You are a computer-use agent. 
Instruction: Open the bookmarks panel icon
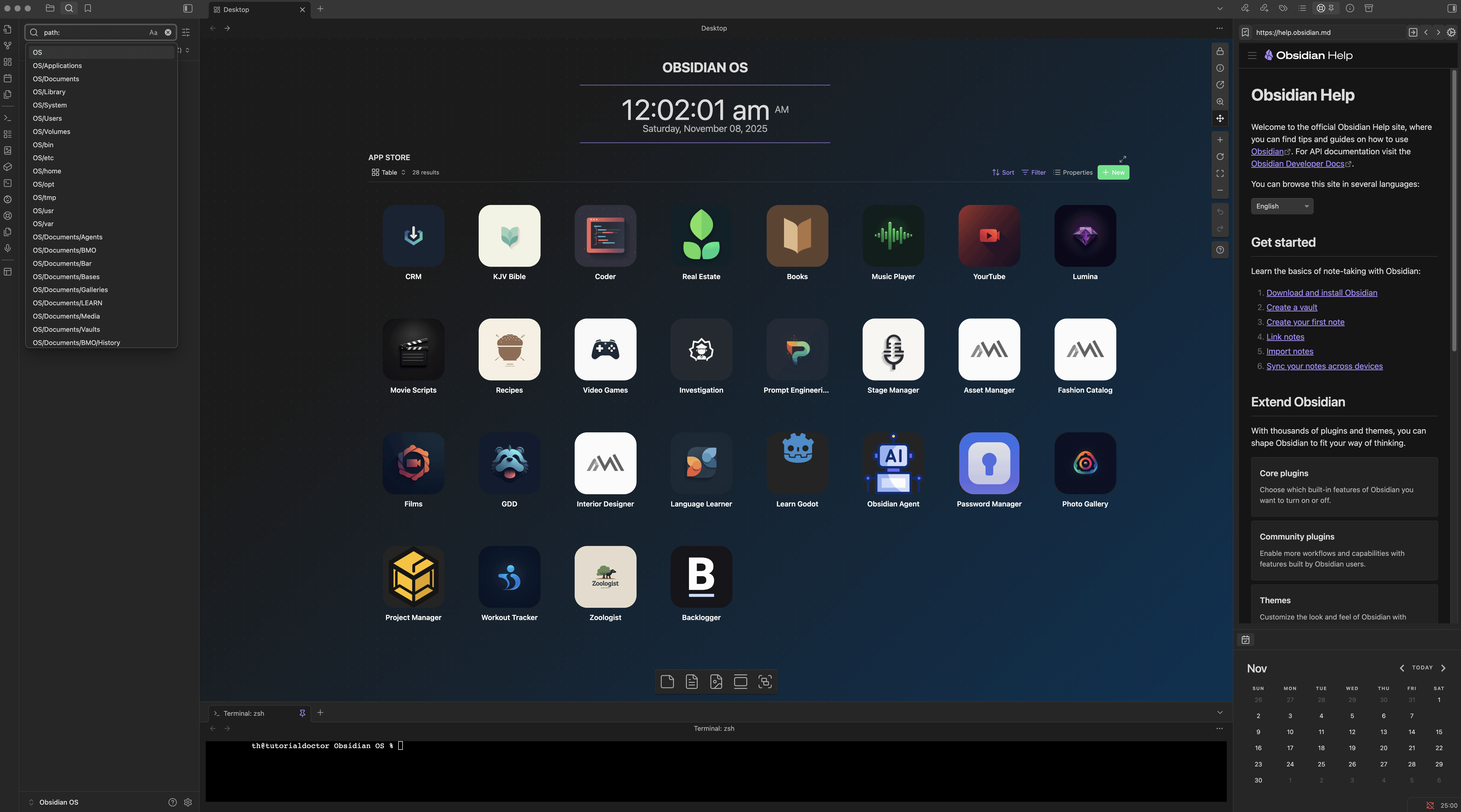(x=88, y=8)
